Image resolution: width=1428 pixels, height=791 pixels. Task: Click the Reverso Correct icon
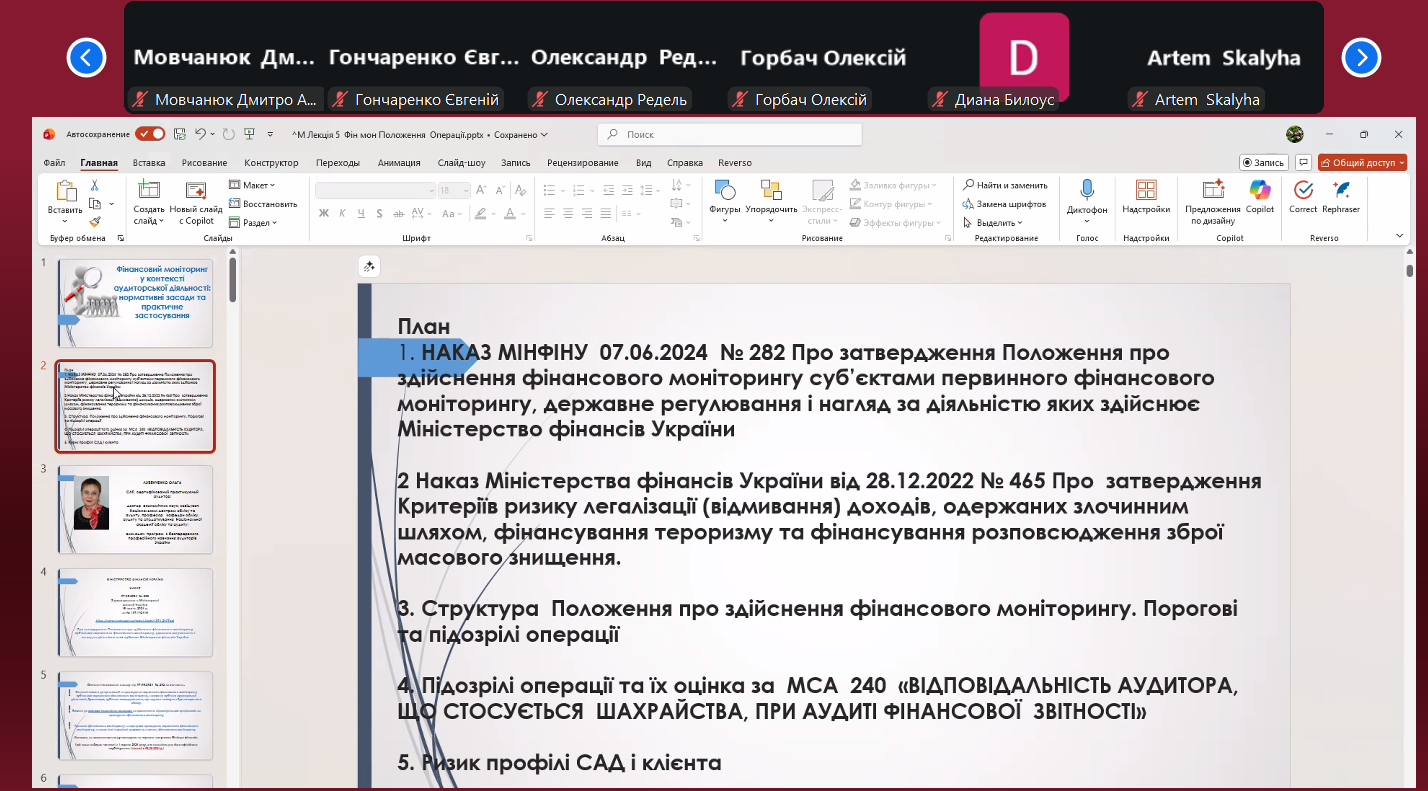pyautogui.click(x=1303, y=190)
